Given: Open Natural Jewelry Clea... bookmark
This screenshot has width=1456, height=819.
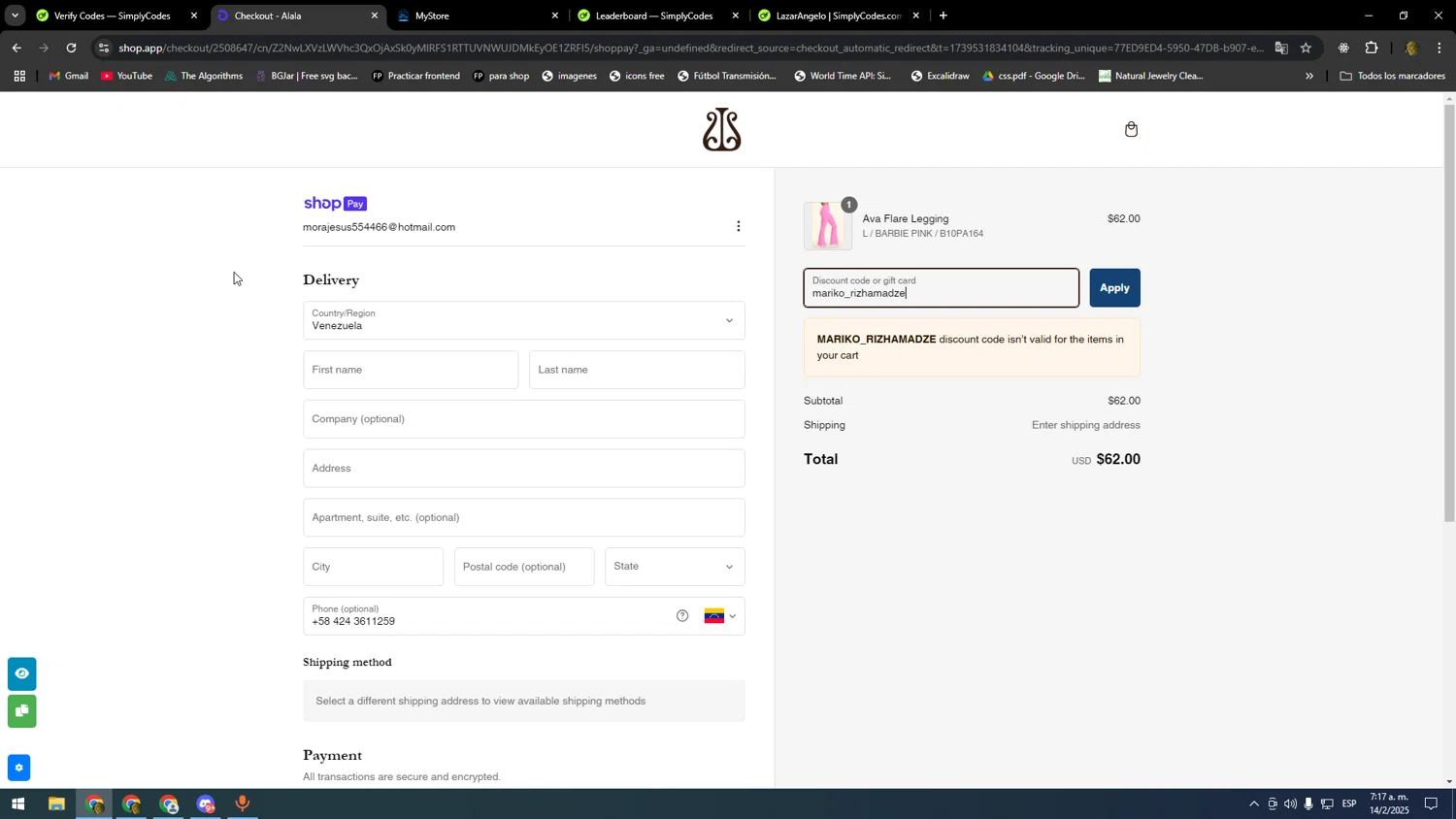Looking at the screenshot, I should click(1151, 76).
